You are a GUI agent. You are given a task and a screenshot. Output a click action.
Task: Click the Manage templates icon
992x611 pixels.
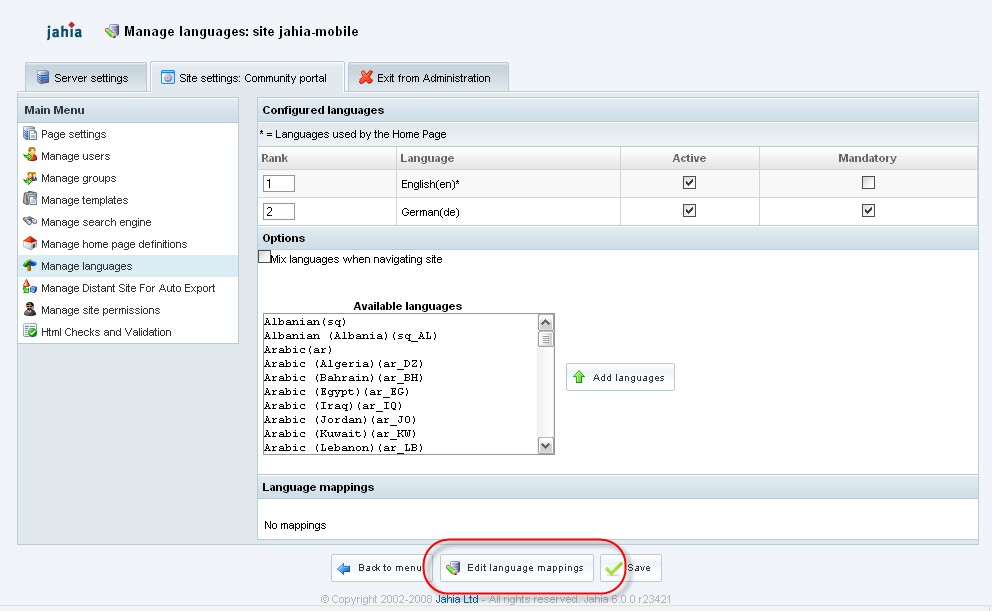click(30, 199)
